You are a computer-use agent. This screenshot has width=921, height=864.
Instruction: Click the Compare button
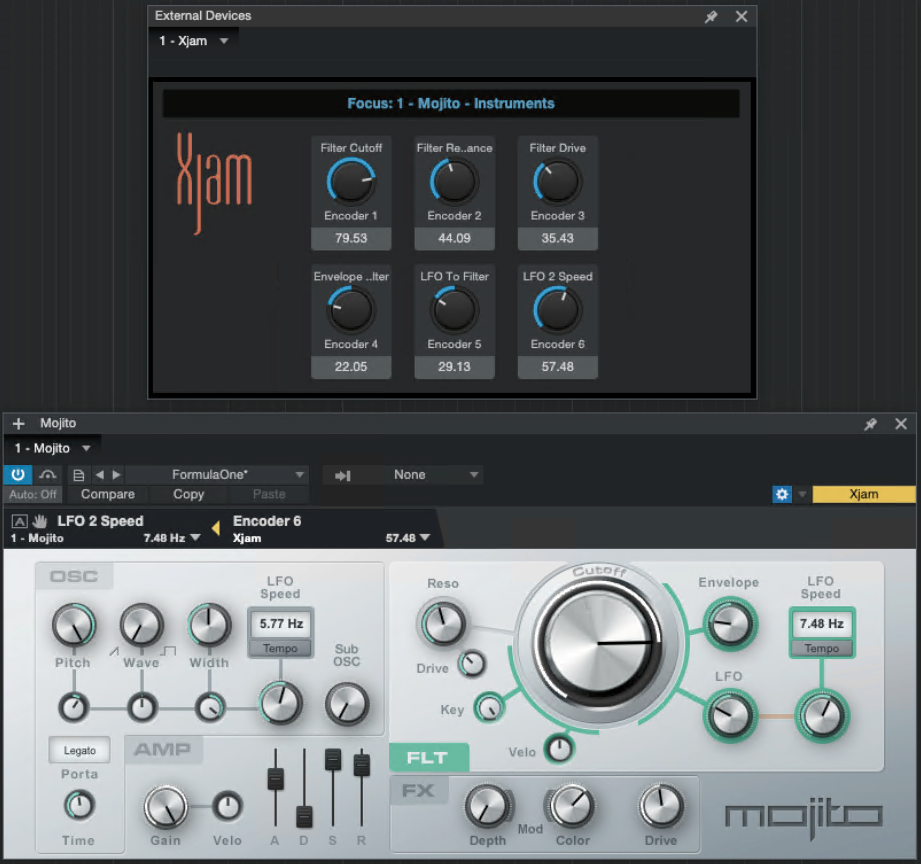click(107, 495)
